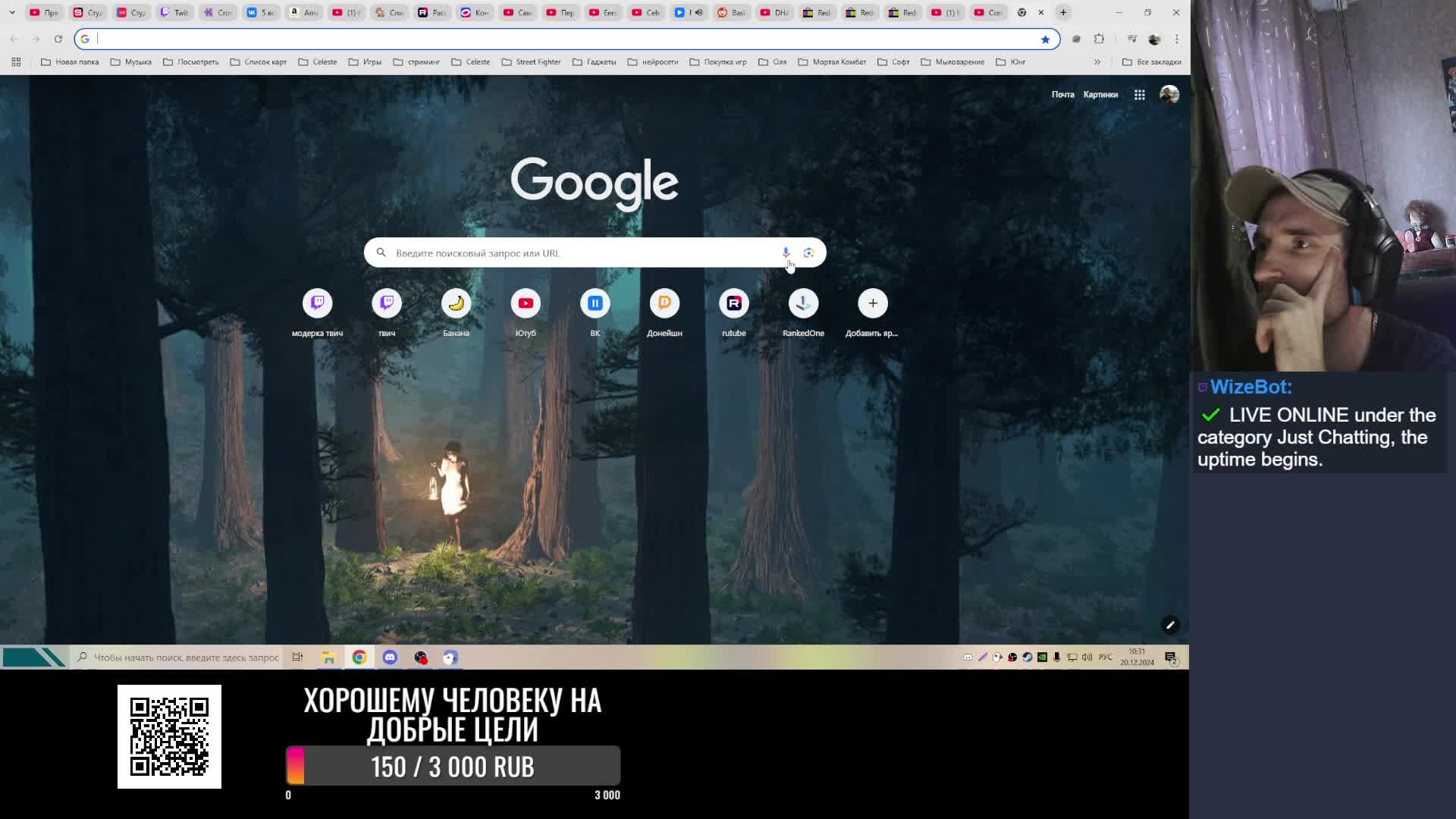Add a new shortcut with Добавить ярлык
Image resolution: width=1456 pixels, height=819 pixels.
(x=872, y=303)
